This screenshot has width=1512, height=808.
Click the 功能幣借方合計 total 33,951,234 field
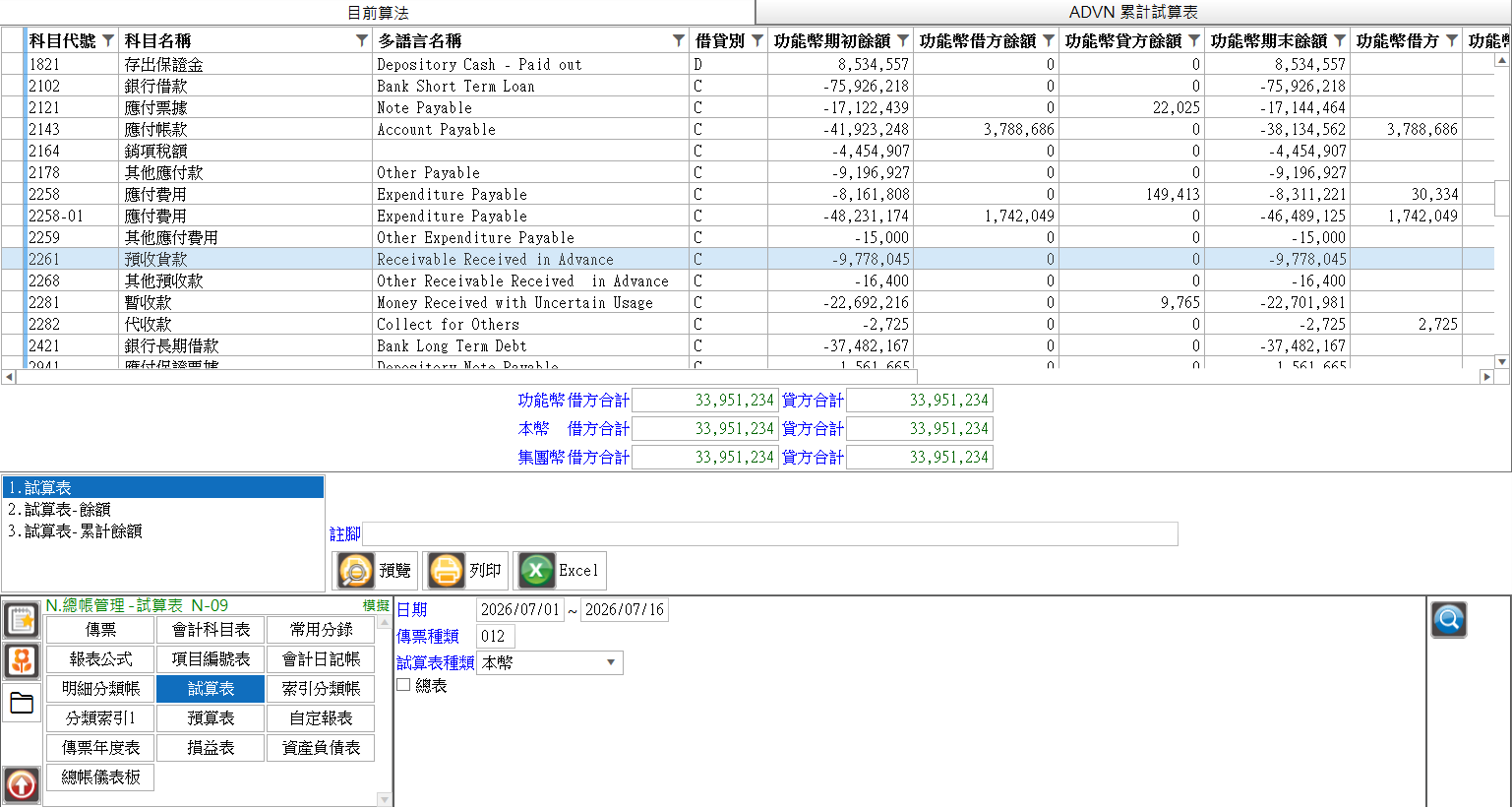pyautogui.click(x=705, y=401)
